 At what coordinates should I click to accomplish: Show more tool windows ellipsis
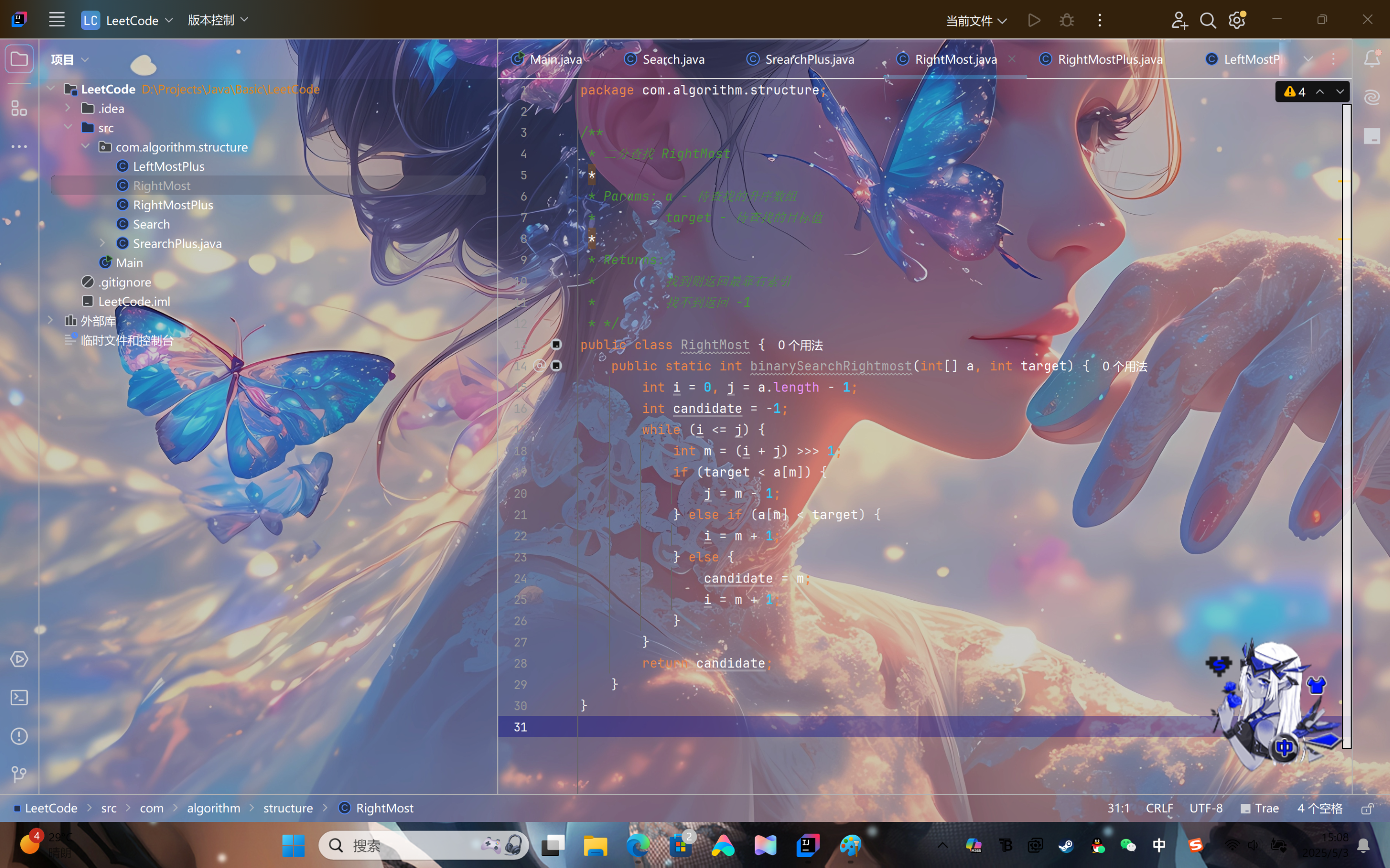click(x=19, y=147)
